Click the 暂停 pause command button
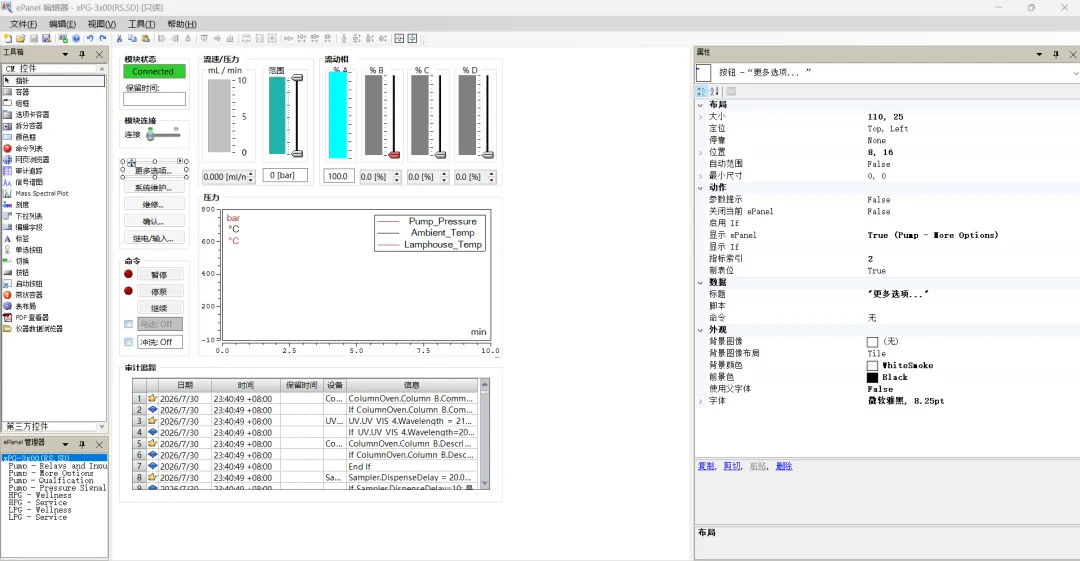 pos(160,274)
